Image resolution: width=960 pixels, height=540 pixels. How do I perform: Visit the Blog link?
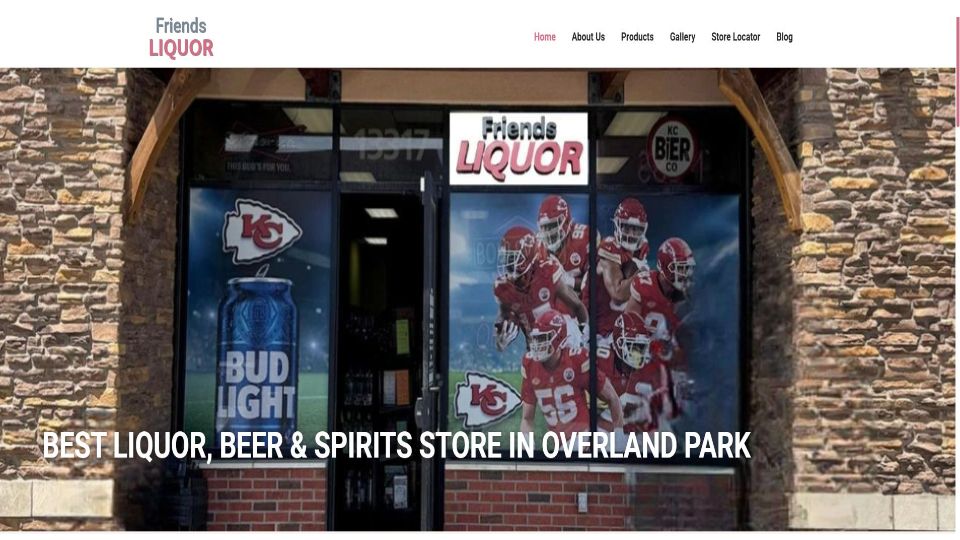coord(784,37)
